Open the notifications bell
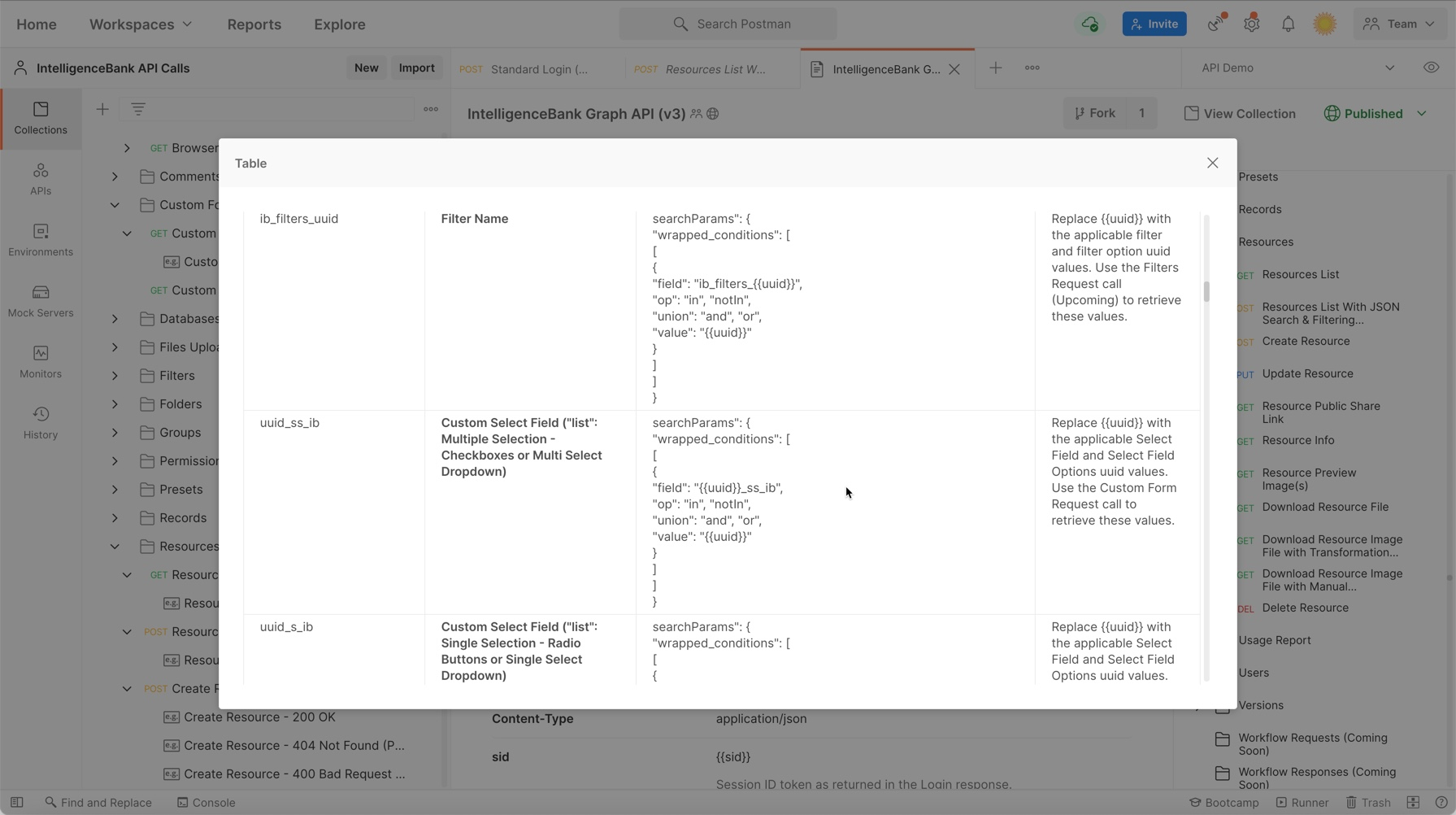Image resolution: width=1456 pixels, height=815 pixels. (1289, 24)
